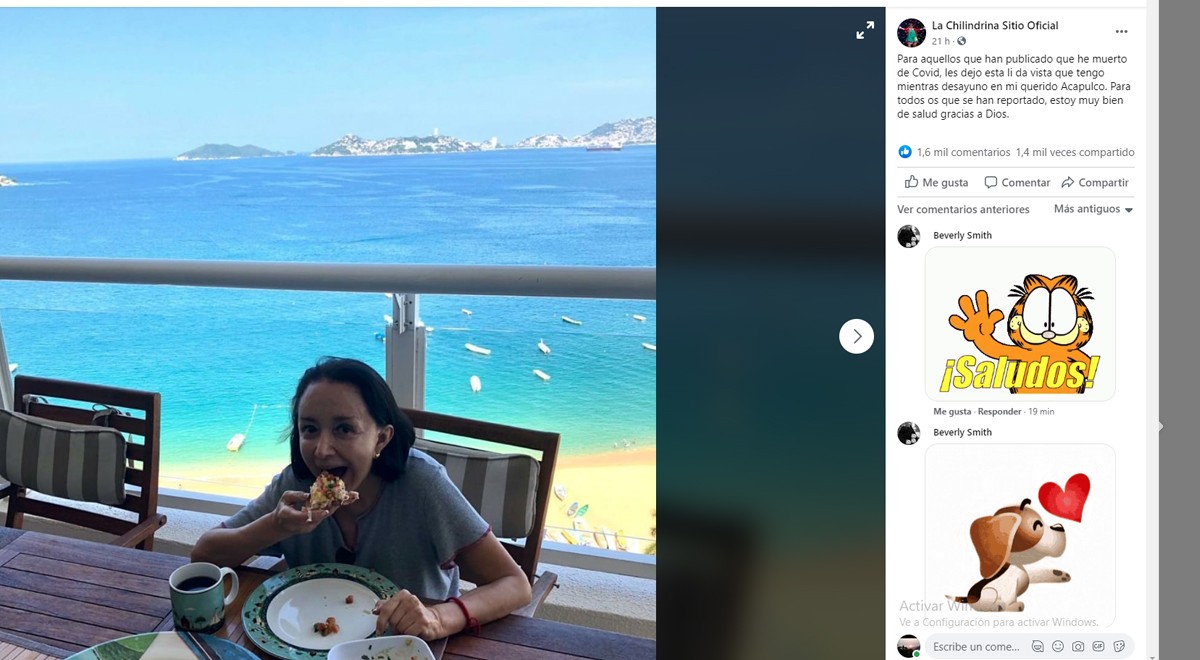
Task: Click the Compartir action
Action: point(1095,182)
